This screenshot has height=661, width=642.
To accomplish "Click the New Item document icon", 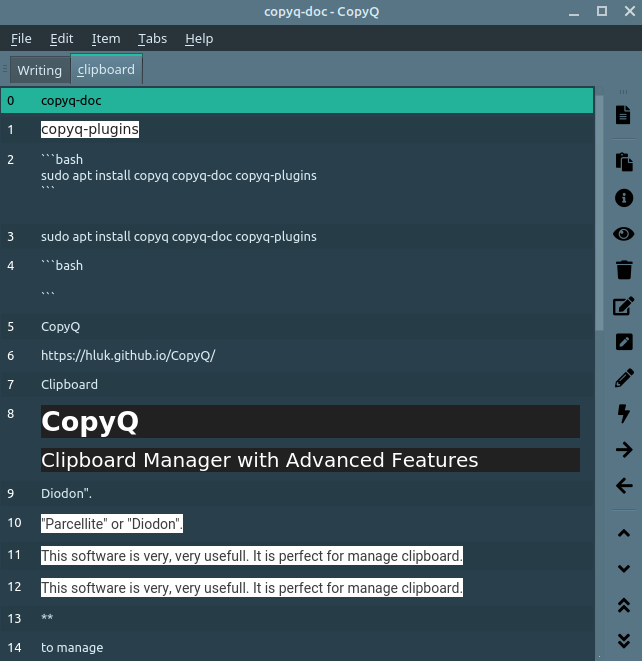I will tap(623, 115).
